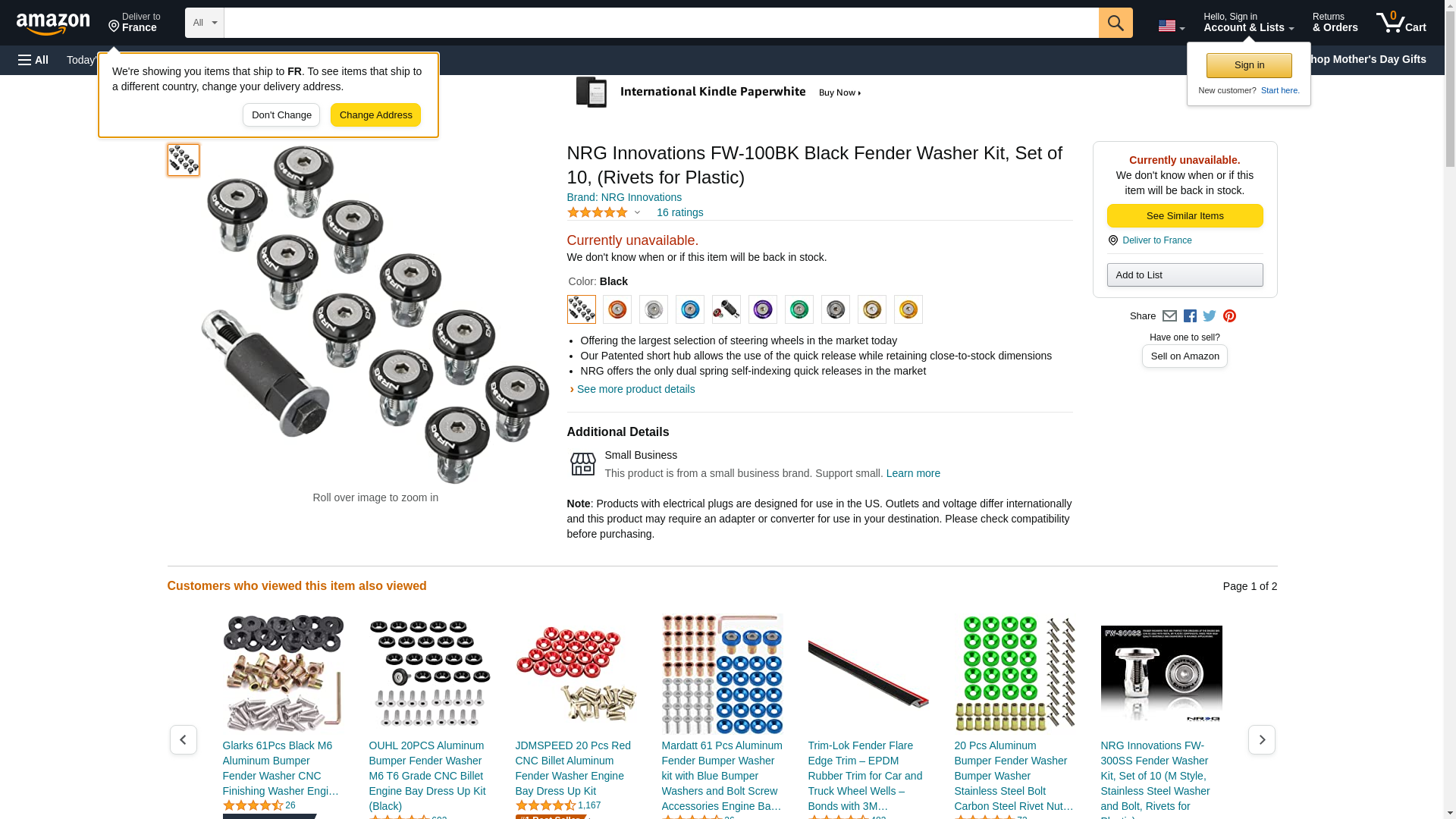
Task: Expand star rating breakdown chevron
Action: [637, 212]
